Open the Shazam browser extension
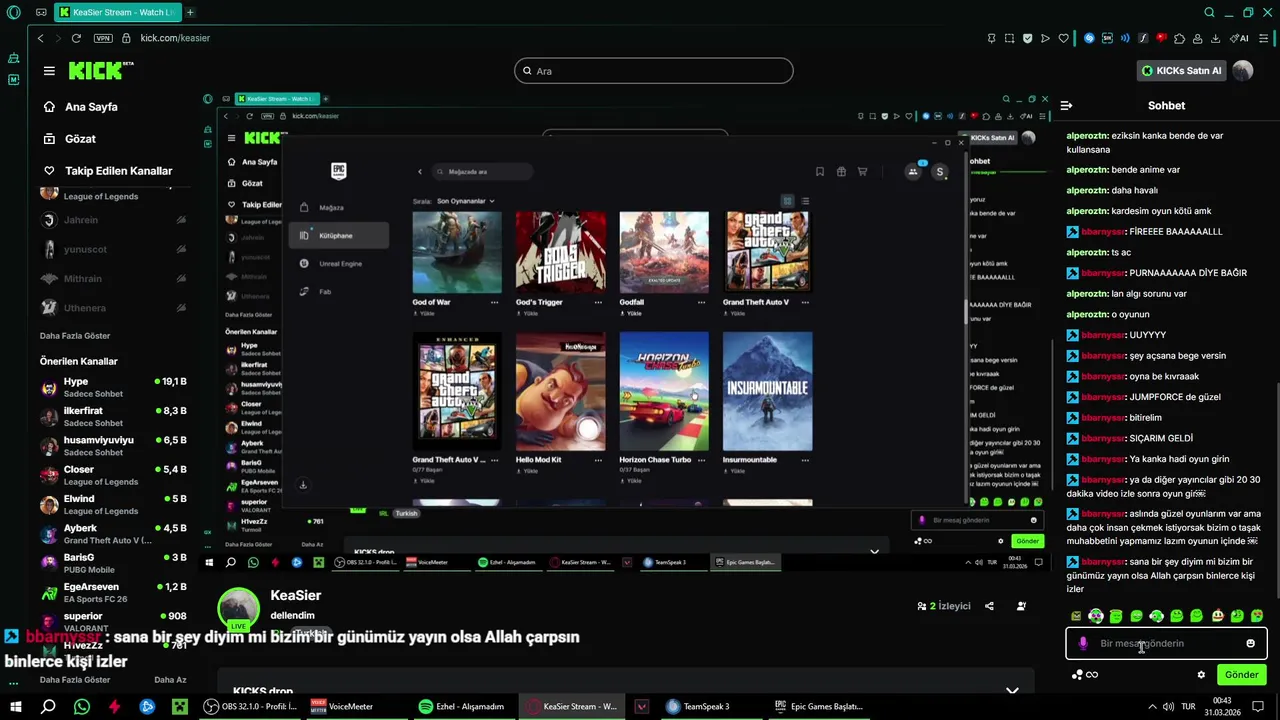1280x720 pixels. click(1089, 38)
